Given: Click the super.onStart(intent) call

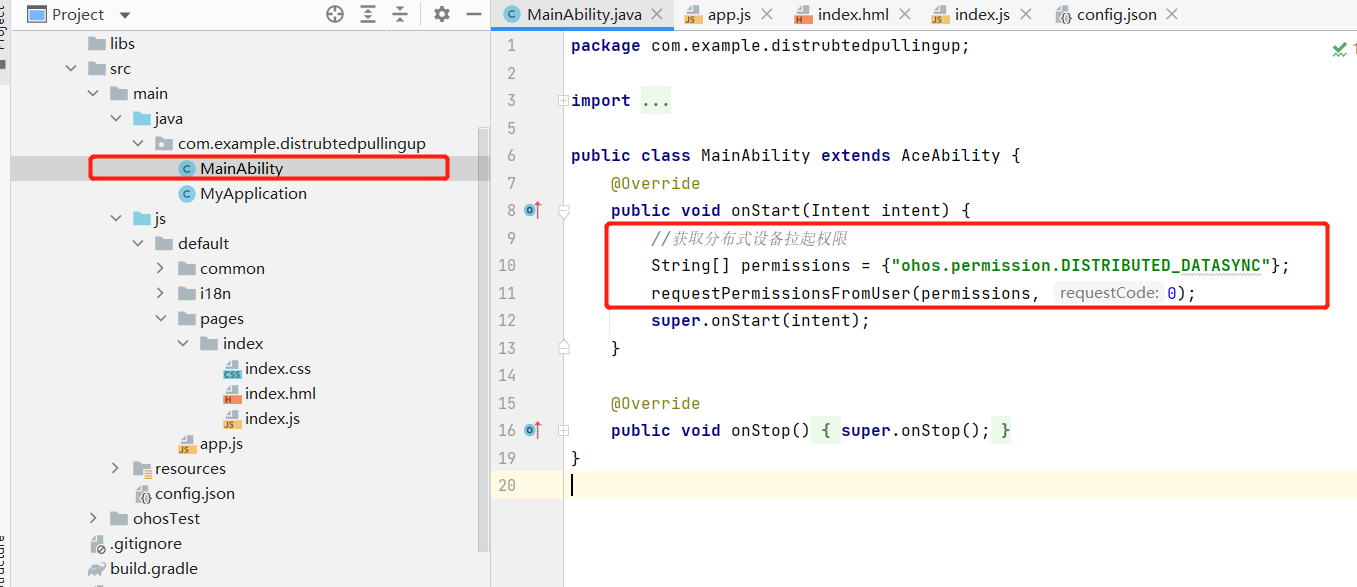Looking at the screenshot, I should pyautogui.click(x=760, y=321).
